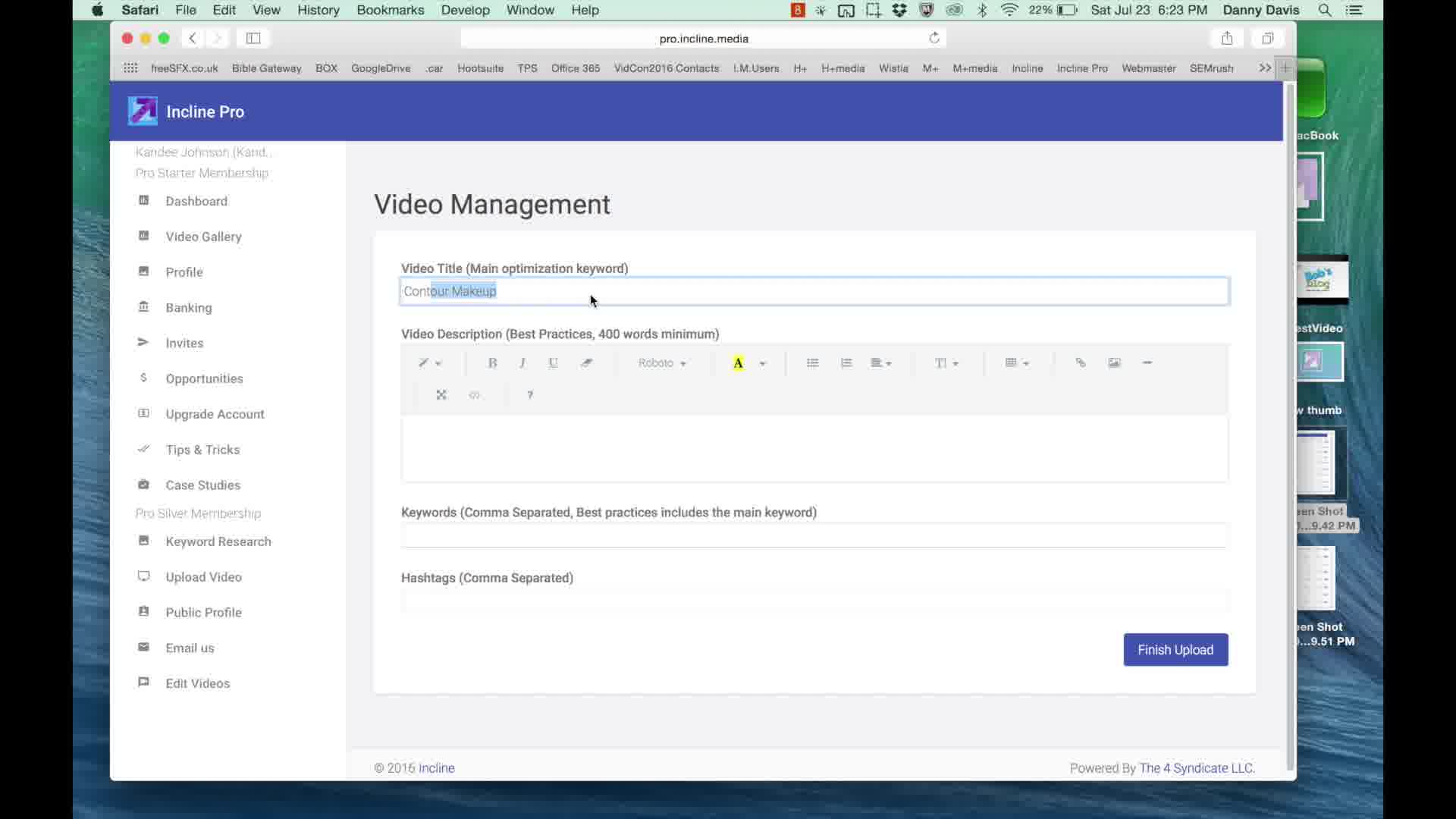Select Upload Video in sidebar
This screenshot has width=1456, height=819.
pos(203,578)
